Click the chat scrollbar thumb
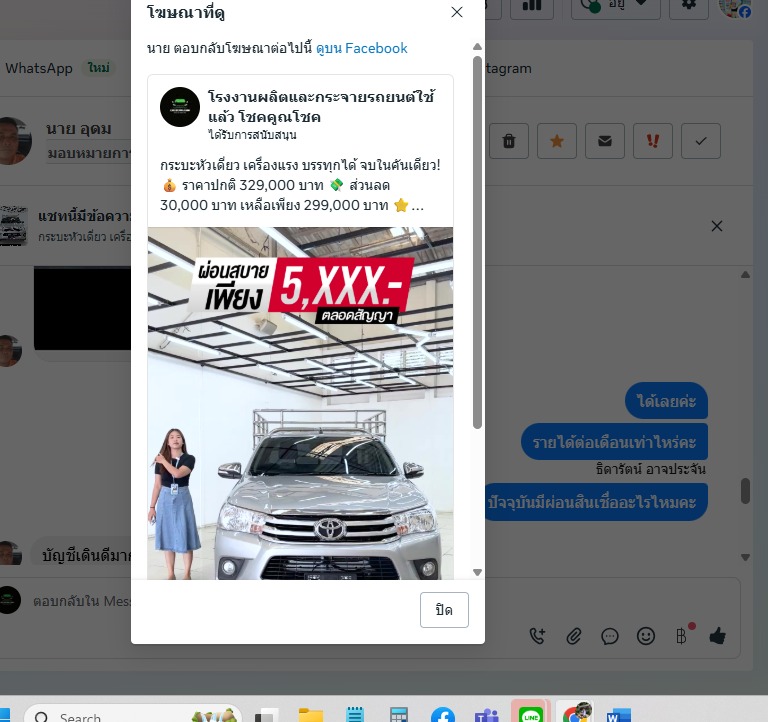 click(x=745, y=491)
